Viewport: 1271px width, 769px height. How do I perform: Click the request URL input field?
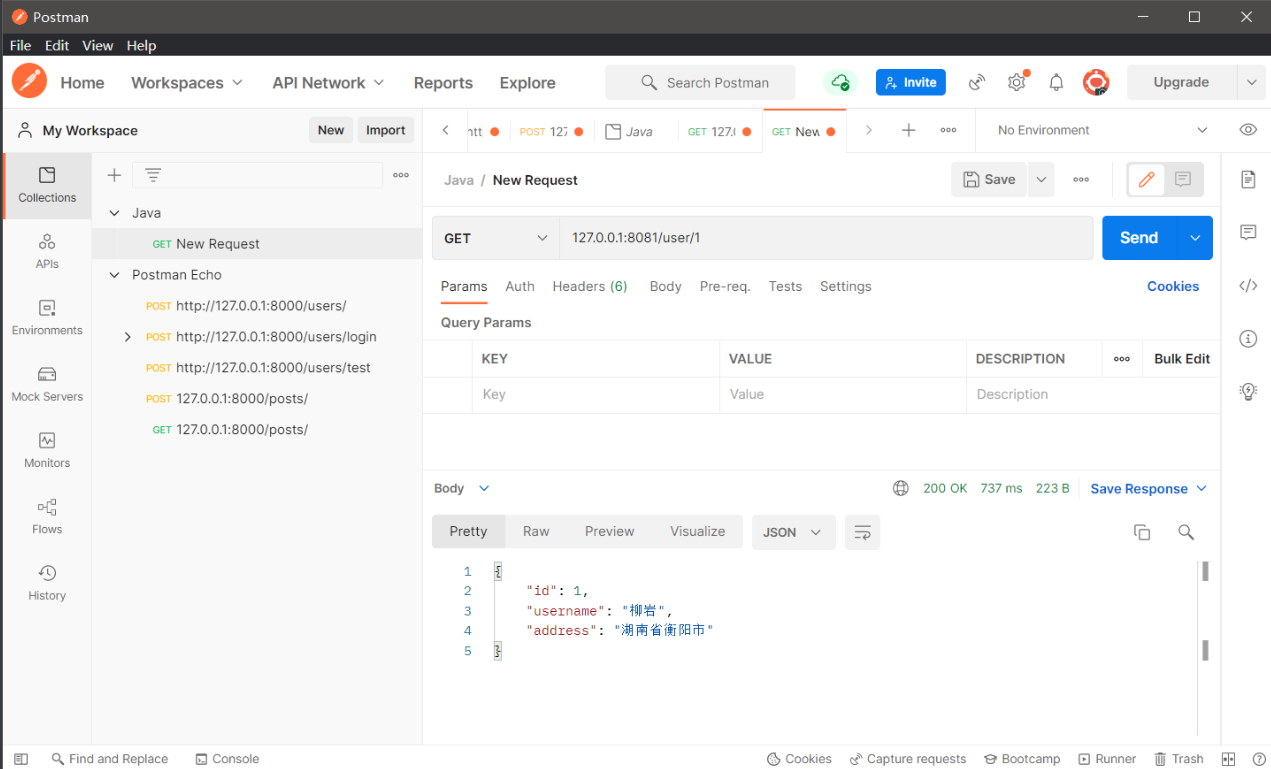click(826, 238)
